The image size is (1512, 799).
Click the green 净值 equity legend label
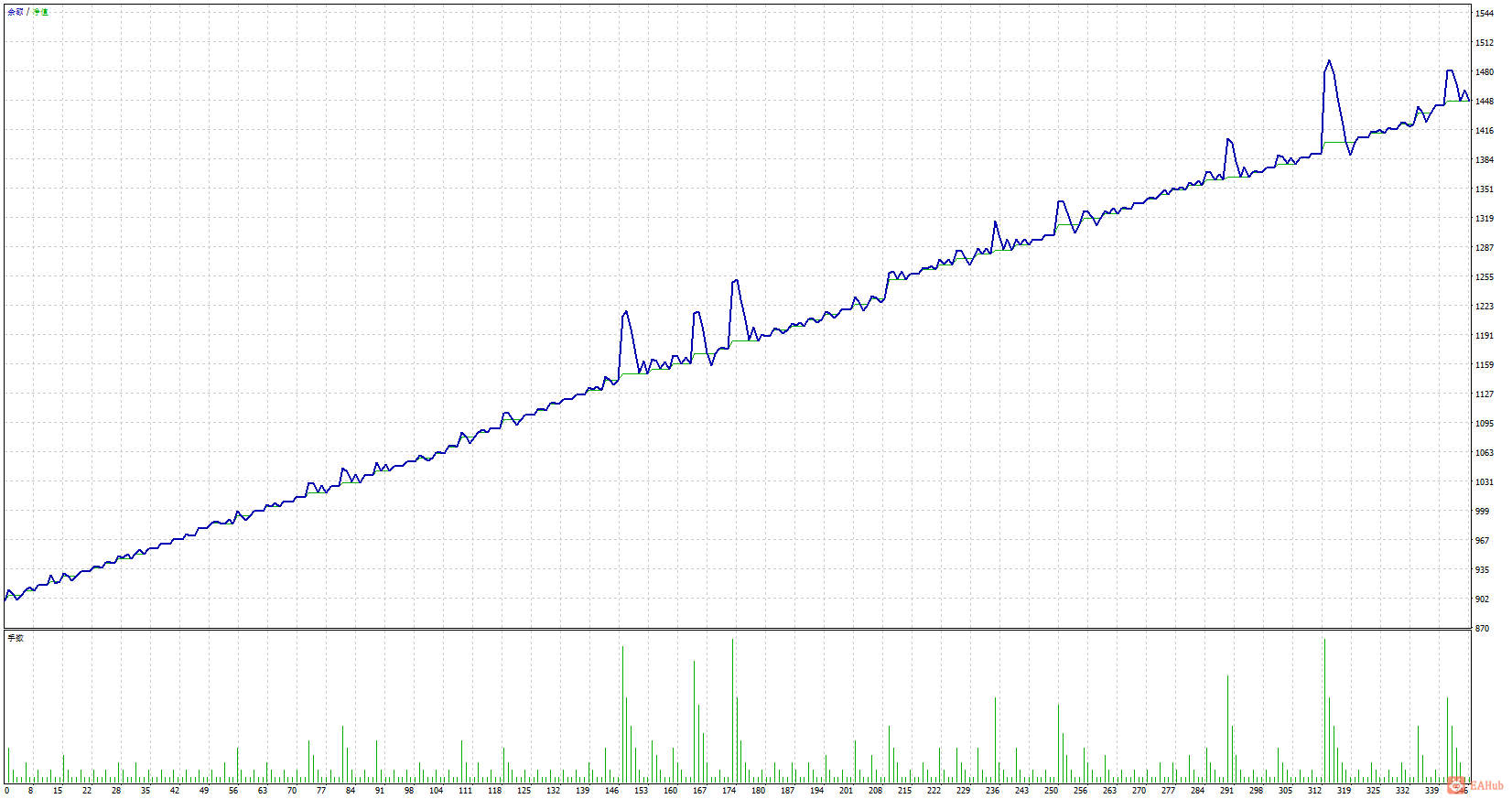coord(41,12)
